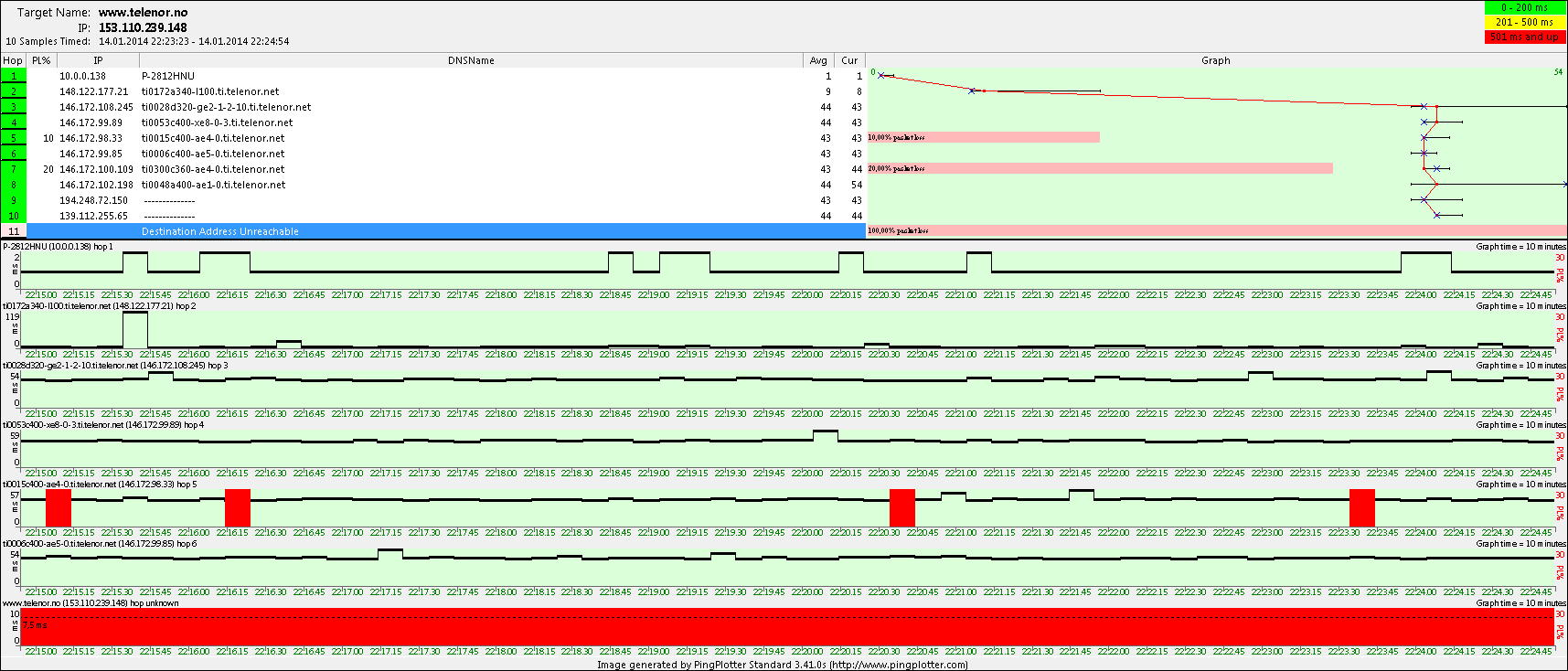The width and height of the screenshot is (1568, 671).
Task: Click hop 5 red loss bar near 22:16:15
Action: (238, 508)
